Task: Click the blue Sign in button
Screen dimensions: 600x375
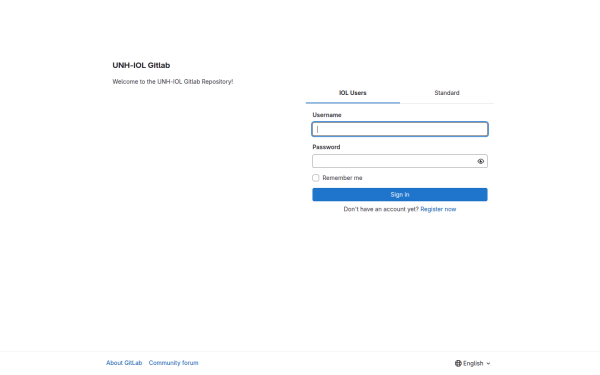Action: [399, 194]
